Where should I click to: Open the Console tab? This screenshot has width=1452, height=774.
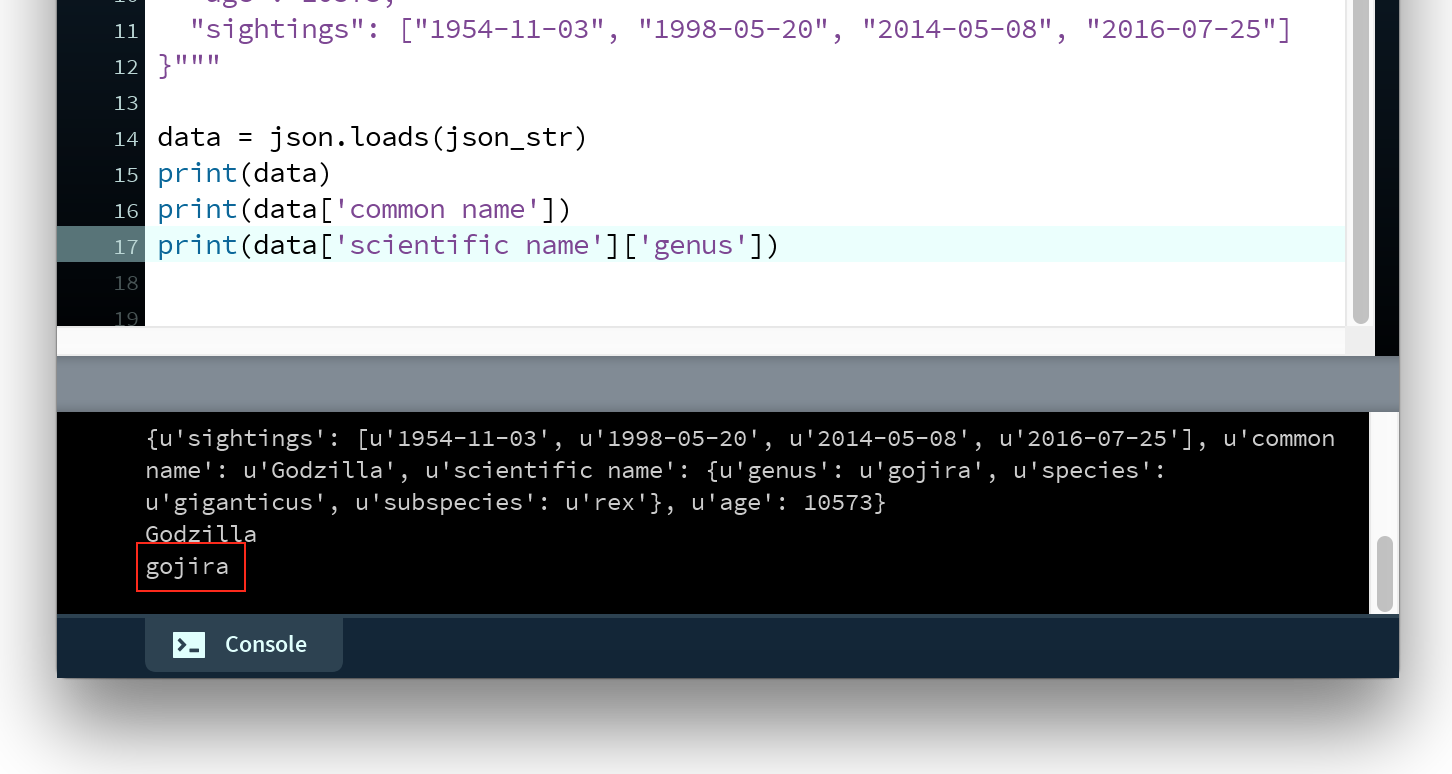pyautogui.click(x=243, y=644)
